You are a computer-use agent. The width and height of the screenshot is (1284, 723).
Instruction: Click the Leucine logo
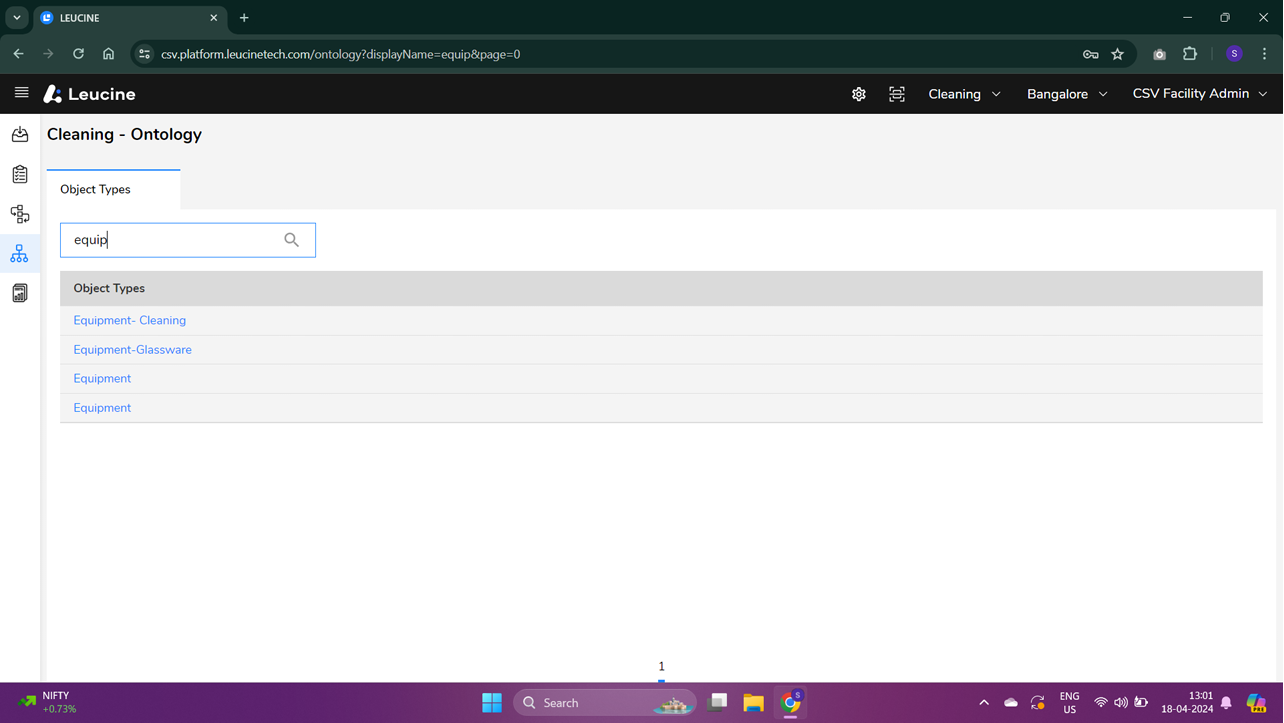click(89, 94)
